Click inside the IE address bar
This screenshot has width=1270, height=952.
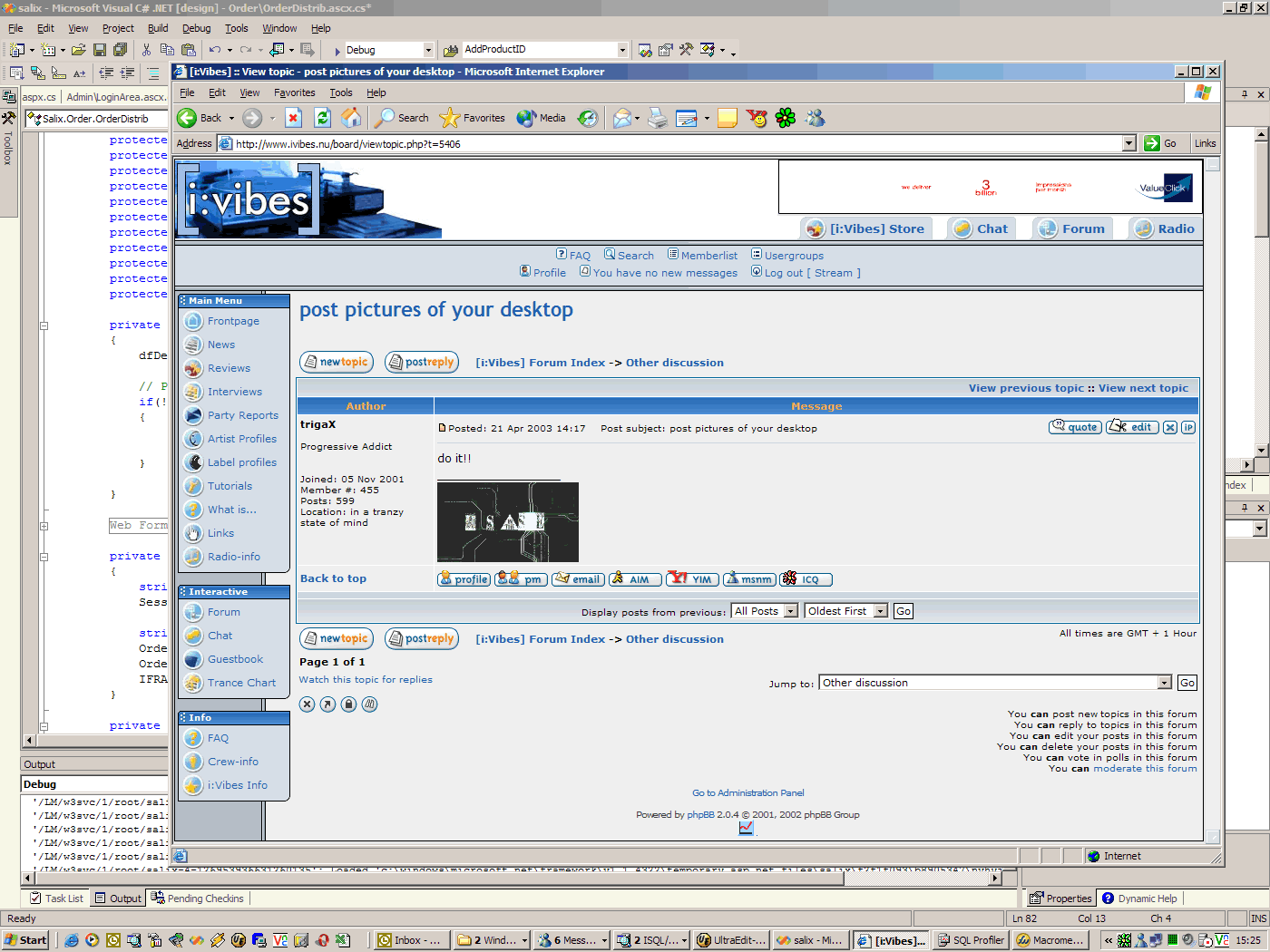coord(671,143)
